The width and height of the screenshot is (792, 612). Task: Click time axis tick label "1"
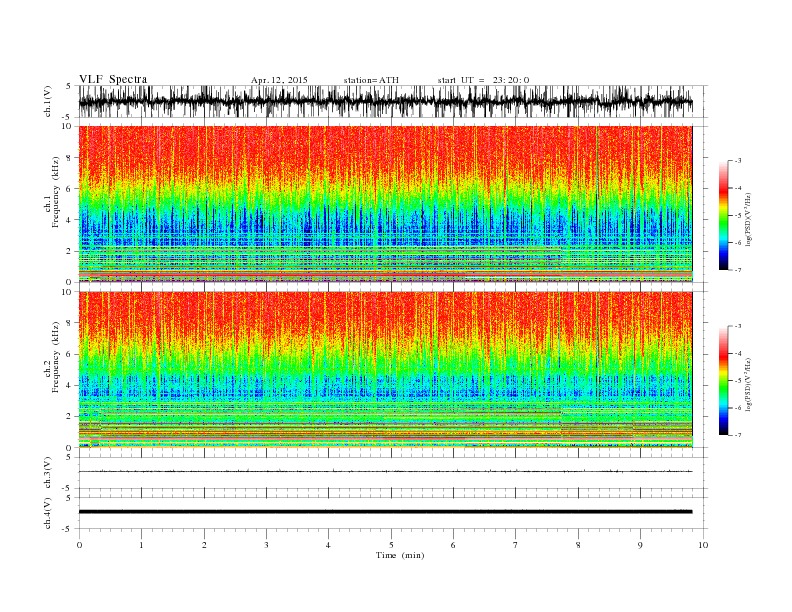pyautogui.click(x=141, y=545)
